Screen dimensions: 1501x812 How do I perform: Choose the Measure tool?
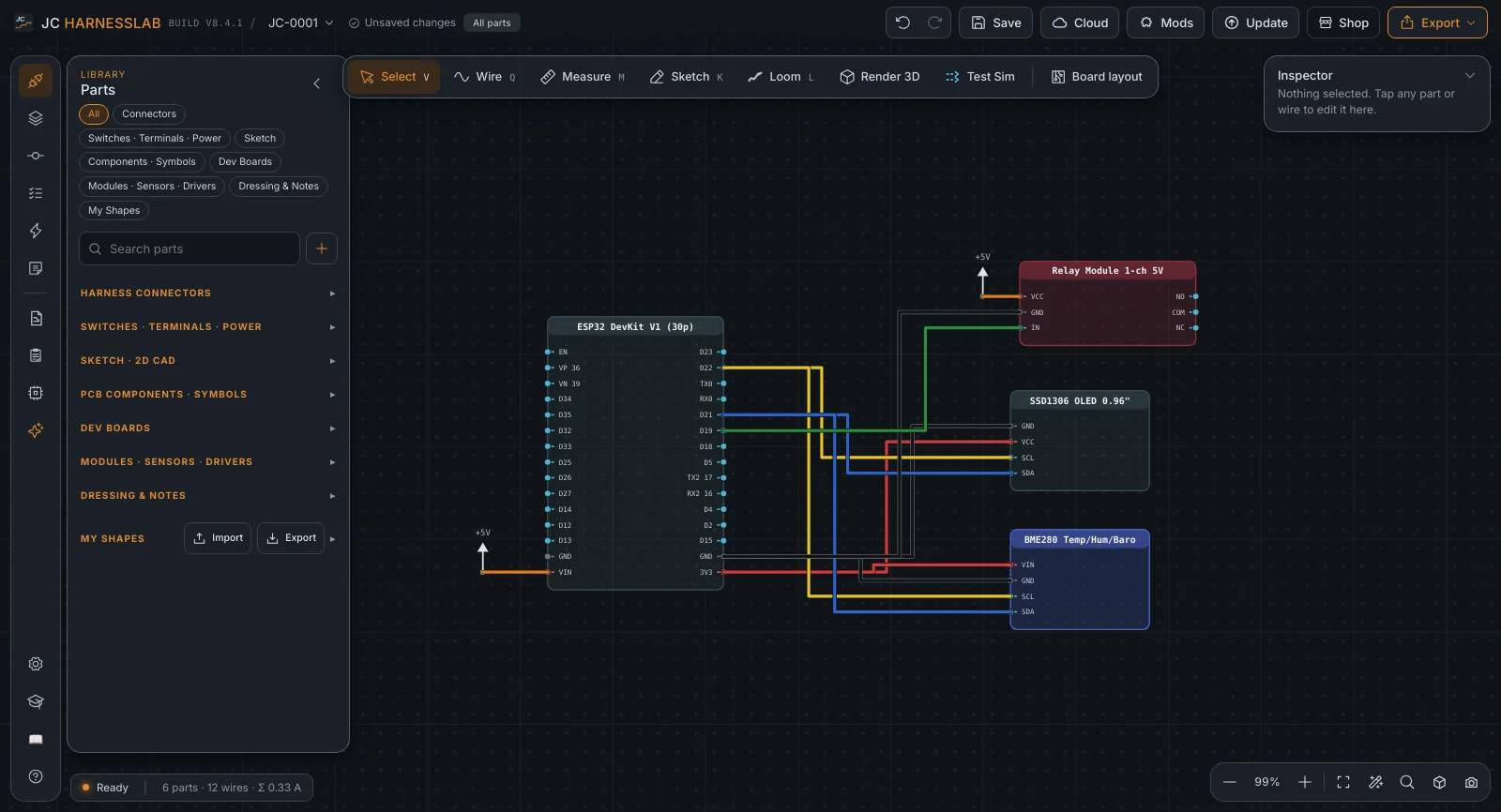click(x=583, y=77)
